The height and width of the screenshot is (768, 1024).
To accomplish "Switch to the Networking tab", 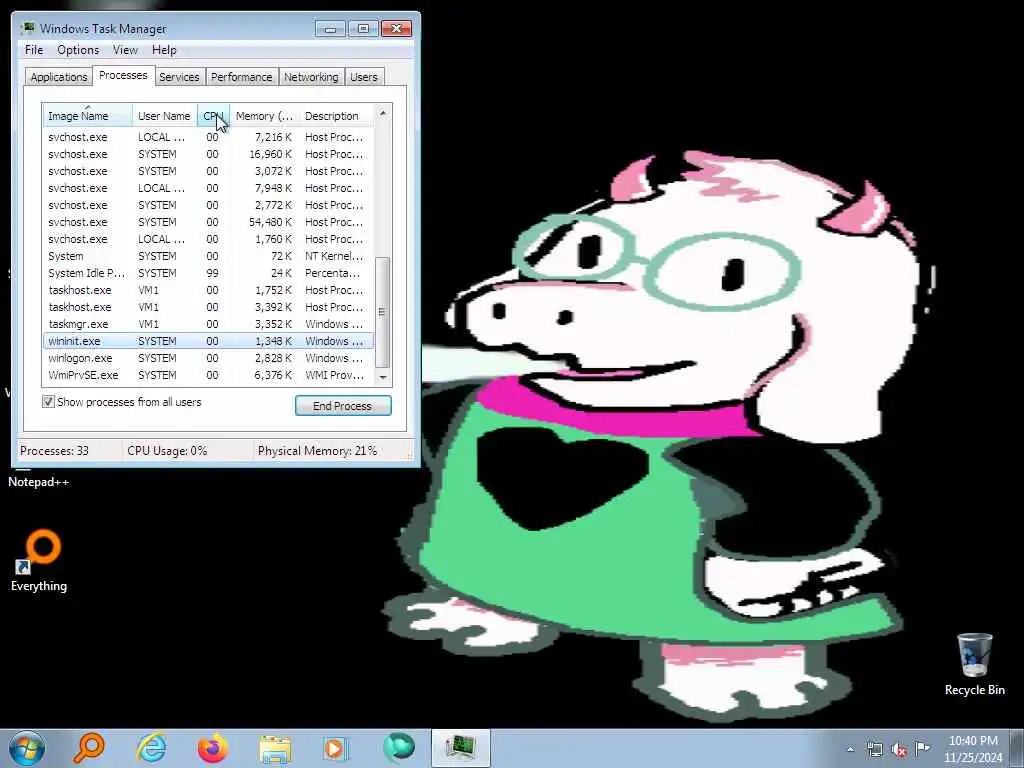I will (311, 77).
